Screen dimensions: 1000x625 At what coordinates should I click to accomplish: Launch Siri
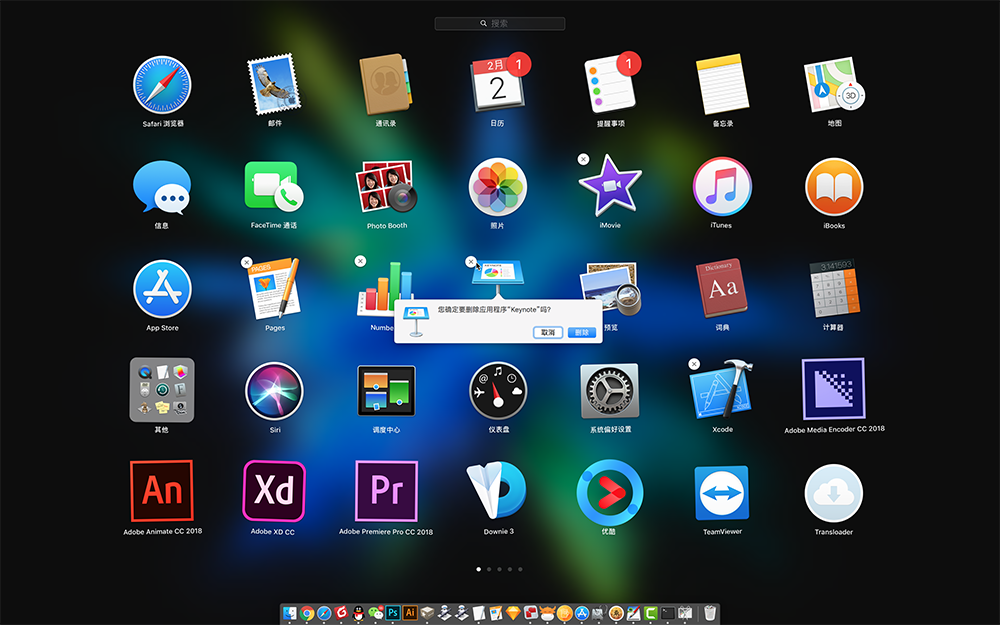[x=274, y=391]
